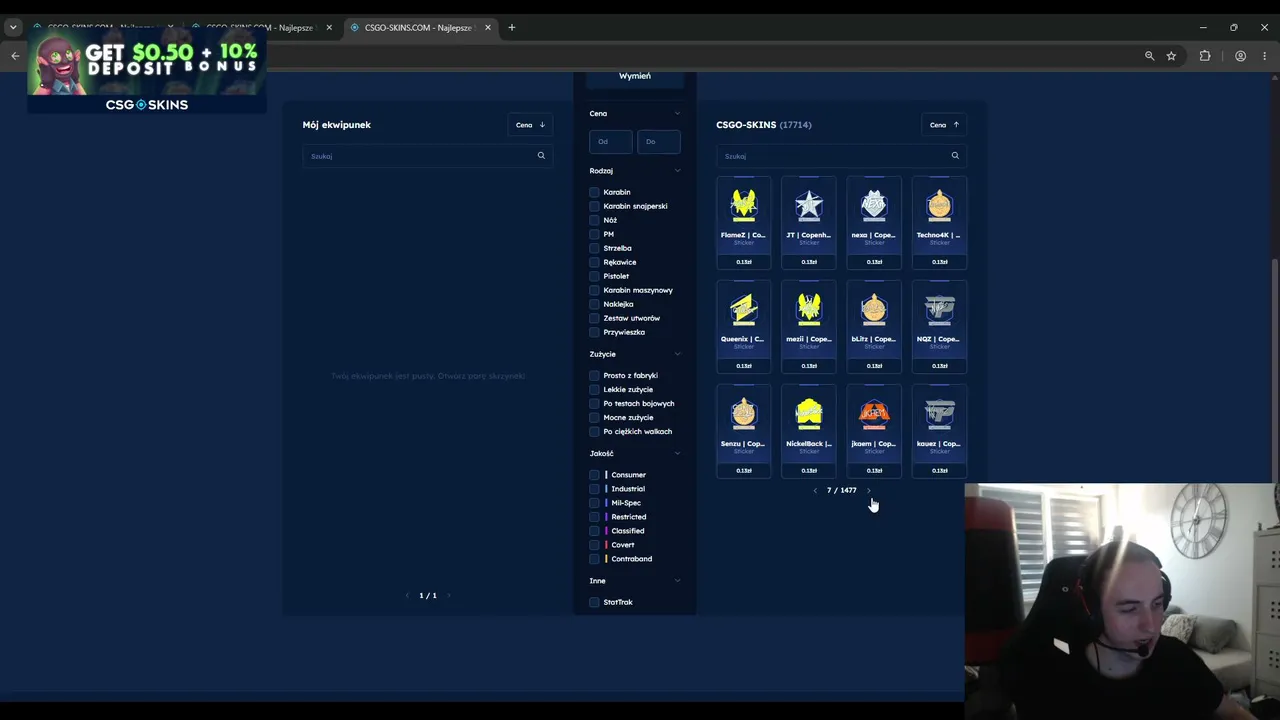Image resolution: width=1280 pixels, height=720 pixels.
Task: Check the Nóż filter
Action: point(594,220)
